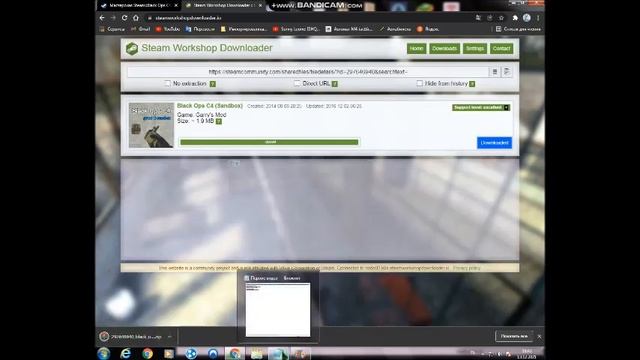The image size is (640, 360).
Task: Click the translate page icon in address bar
Action: click(x=478, y=18)
